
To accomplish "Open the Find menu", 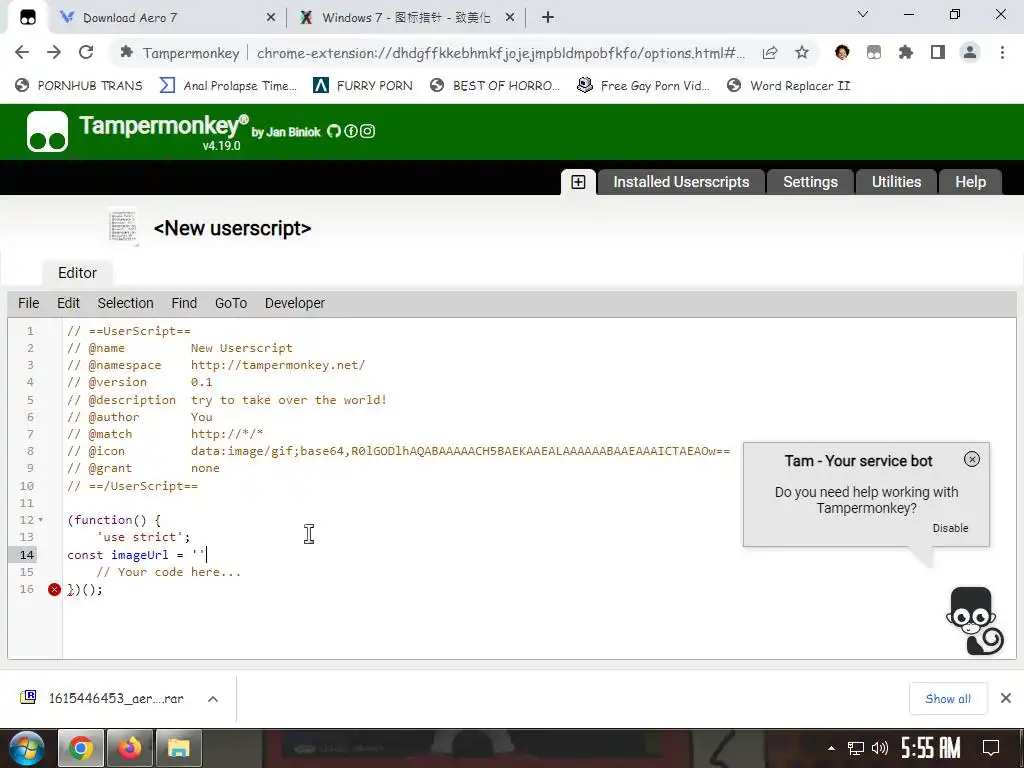I will click(184, 303).
